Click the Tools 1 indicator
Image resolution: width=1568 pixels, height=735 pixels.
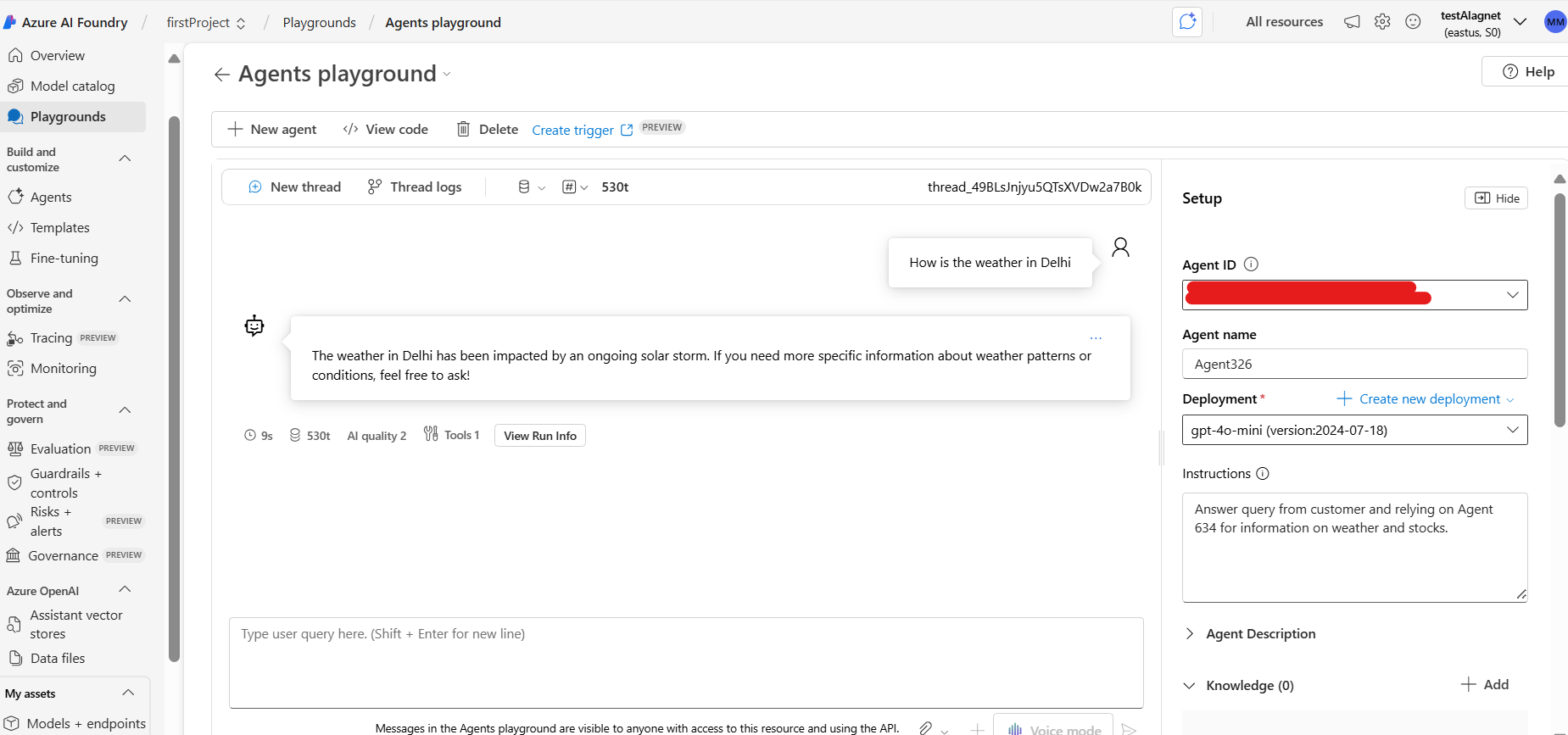coord(451,435)
